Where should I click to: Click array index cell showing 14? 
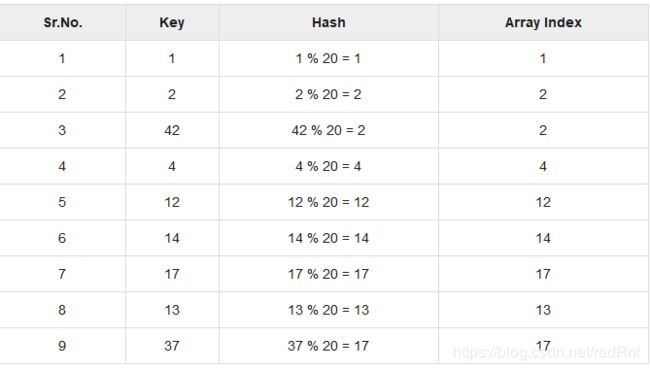click(x=543, y=238)
